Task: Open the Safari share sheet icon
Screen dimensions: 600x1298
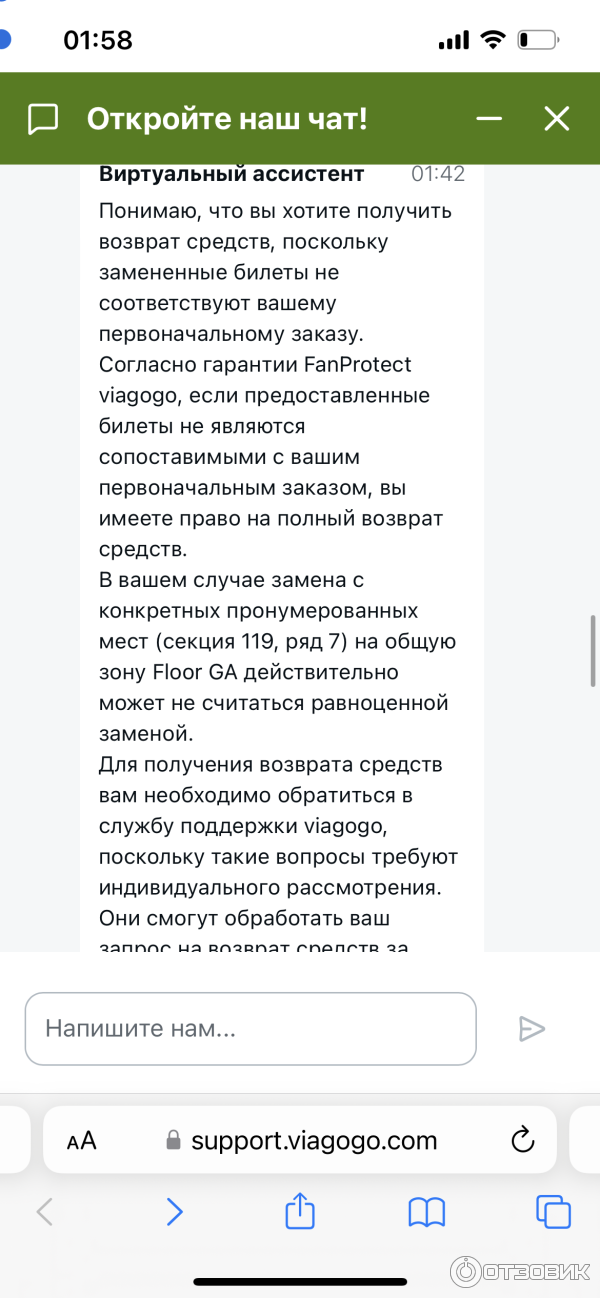Action: pyautogui.click(x=299, y=1211)
